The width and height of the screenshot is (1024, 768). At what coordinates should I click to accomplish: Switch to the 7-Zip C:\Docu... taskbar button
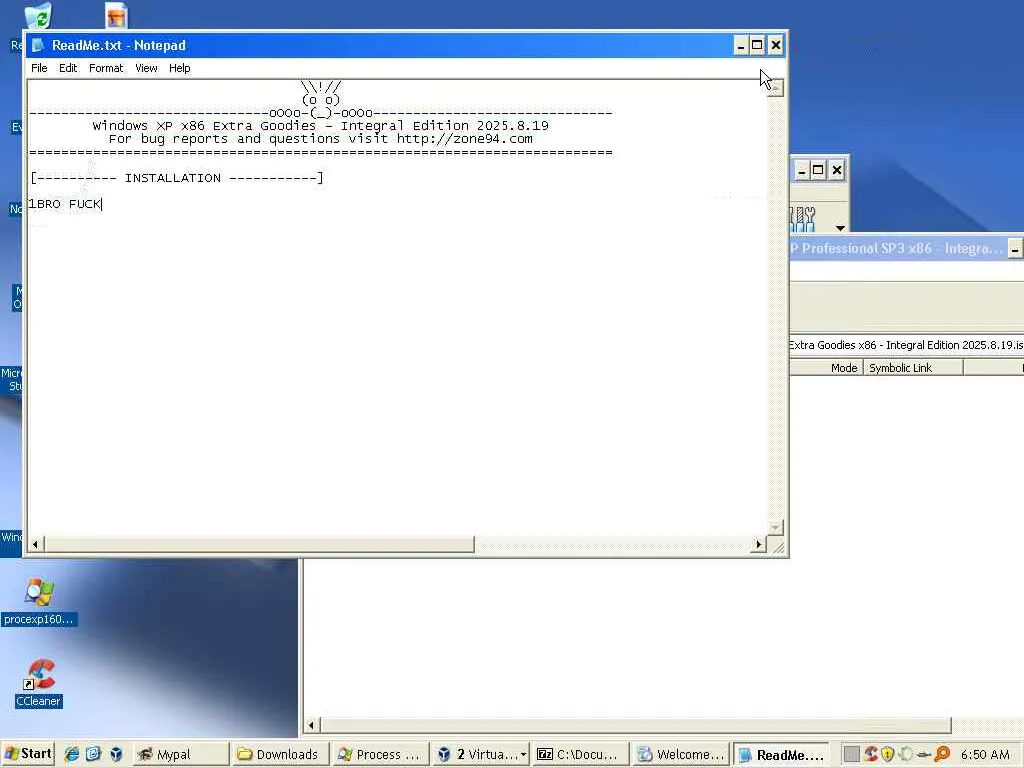coord(580,754)
